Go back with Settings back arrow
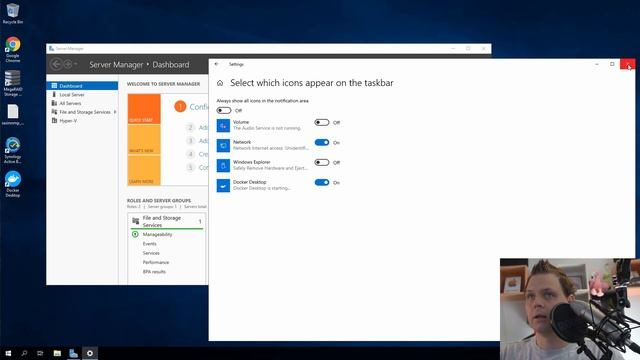This screenshot has height=360, width=640. 217,64
